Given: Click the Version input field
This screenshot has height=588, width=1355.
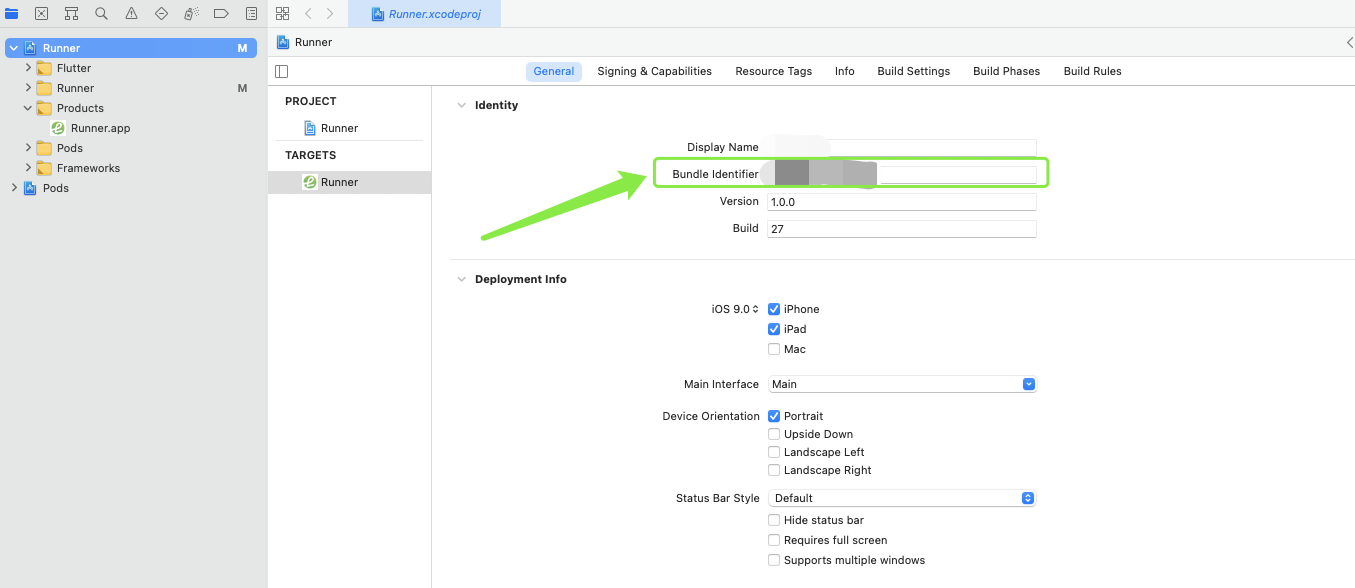Looking at the screenshot, I should pos(901,202).
